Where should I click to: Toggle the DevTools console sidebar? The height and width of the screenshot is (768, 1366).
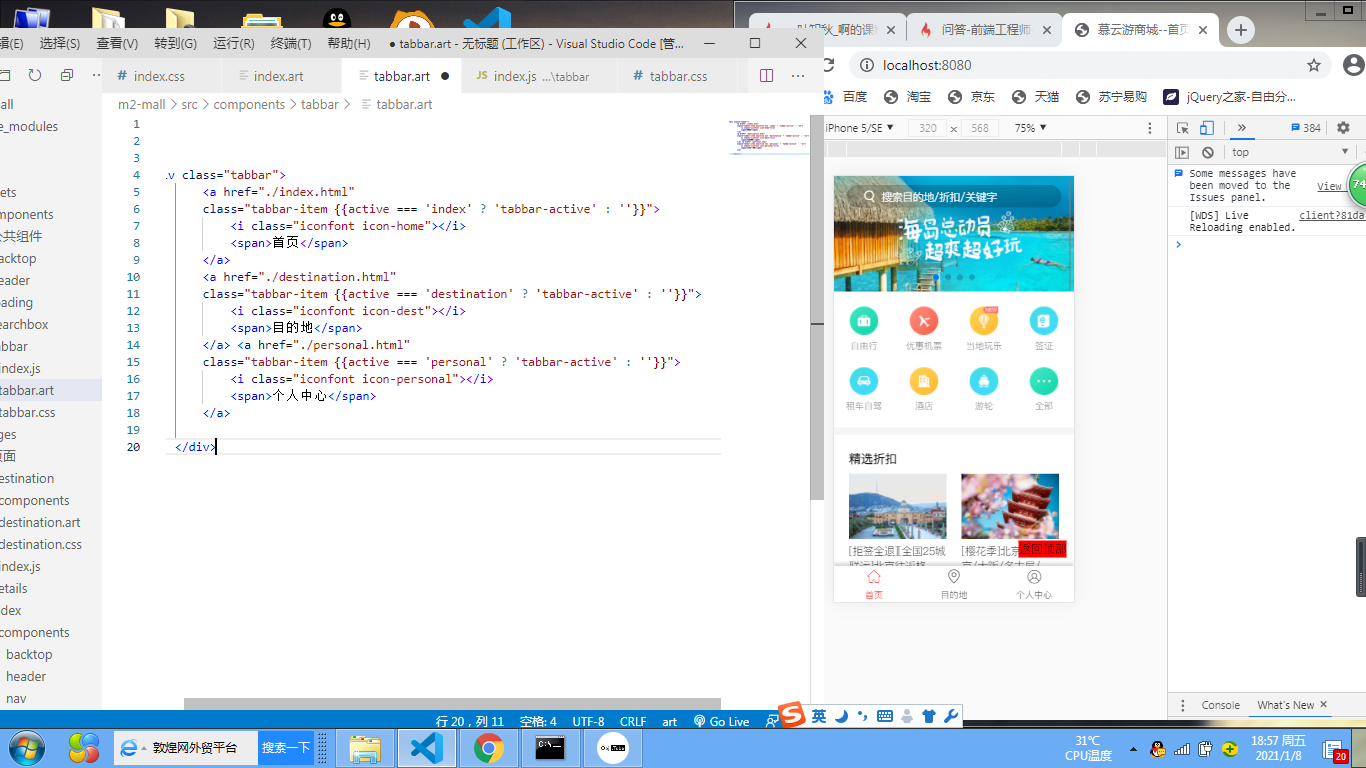click(x=1182, y=152)
